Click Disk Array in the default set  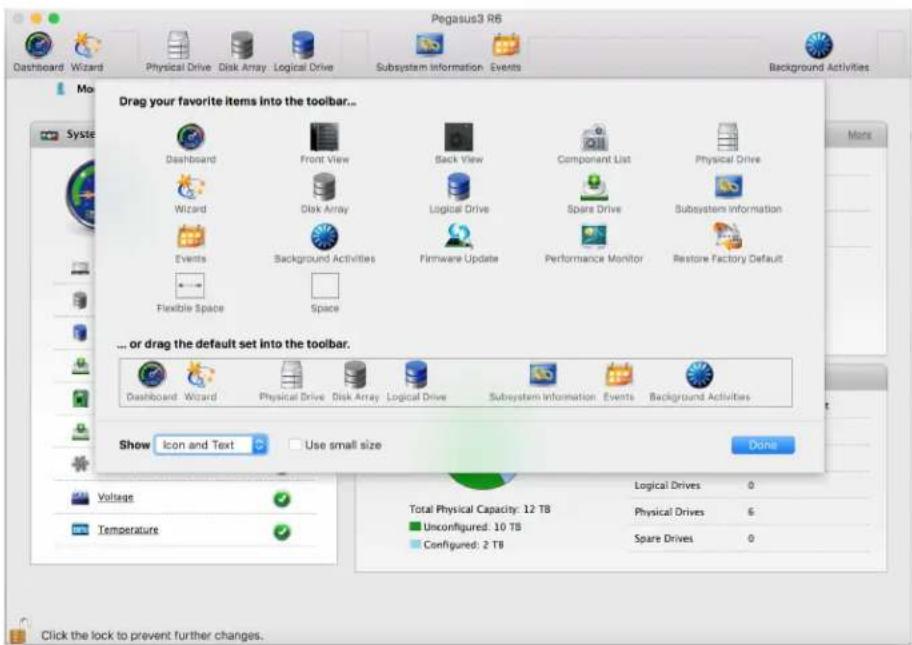(355, 382)
